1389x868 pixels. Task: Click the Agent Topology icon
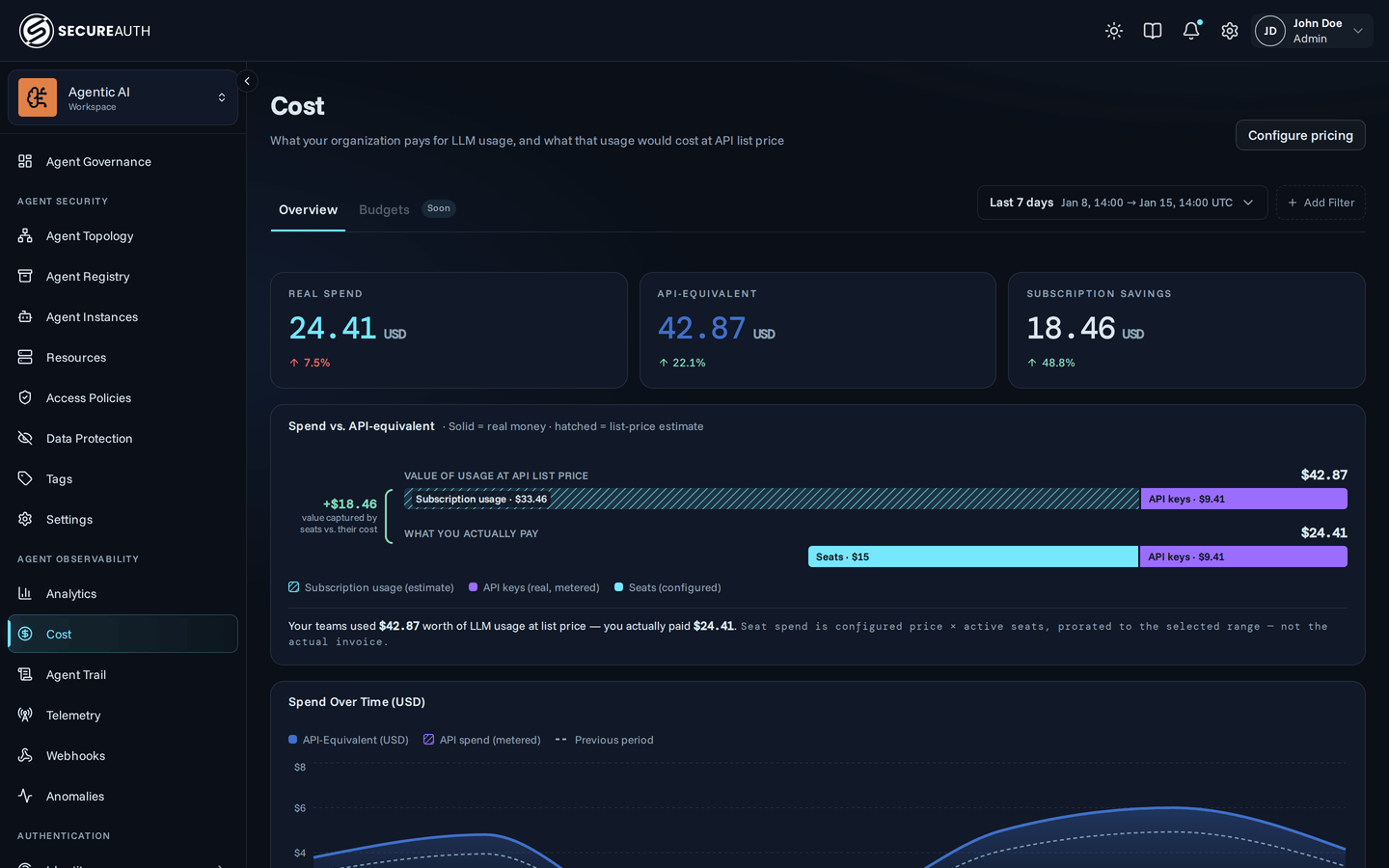25,235
